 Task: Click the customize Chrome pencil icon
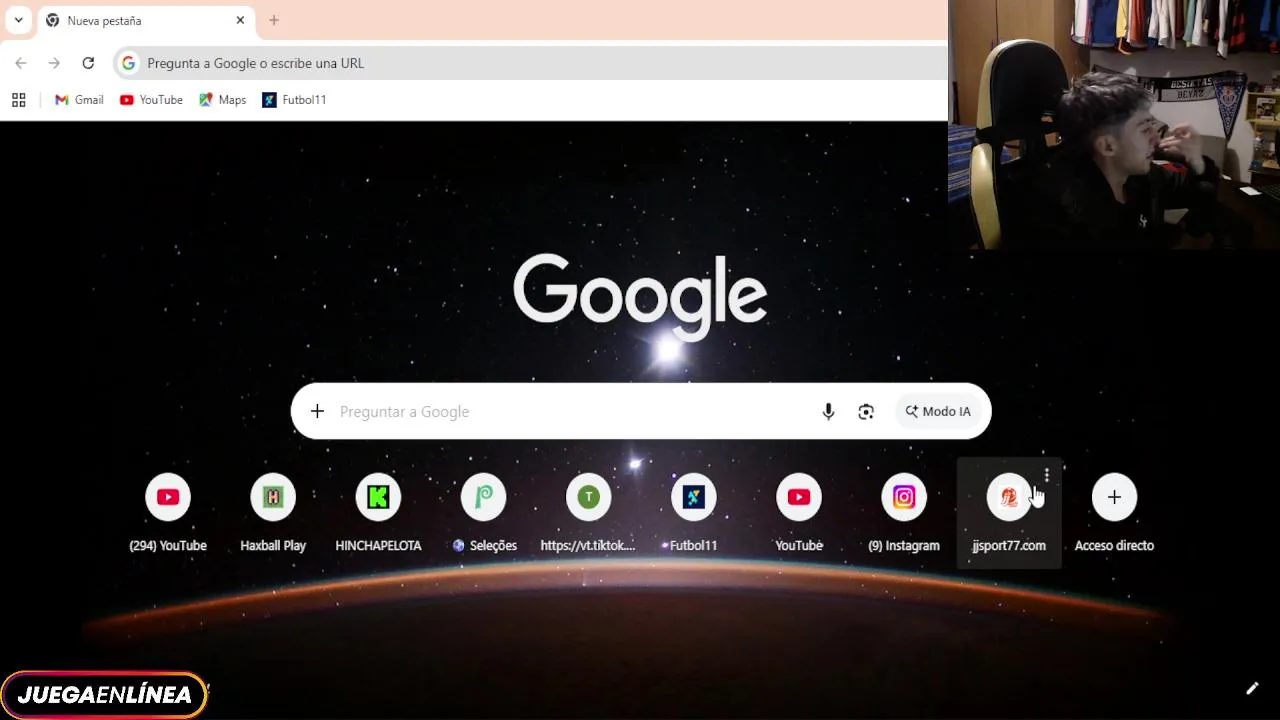pyautogui.click(x=1252, y=688)
